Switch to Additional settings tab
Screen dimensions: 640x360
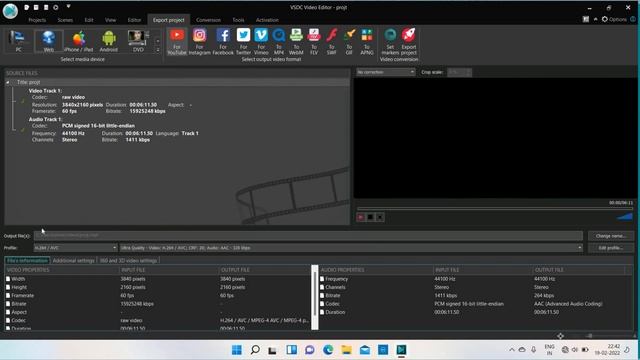pyautogui.click(x=73, y=260)
